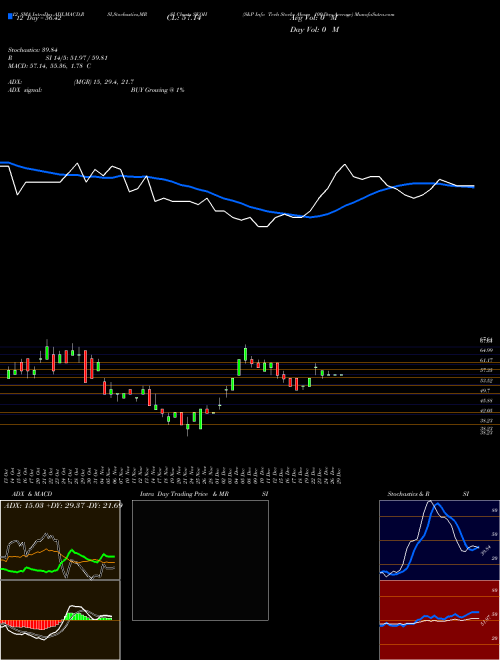Click the 61.17 price axis label

pyautogui.click(x=486, y=360)
